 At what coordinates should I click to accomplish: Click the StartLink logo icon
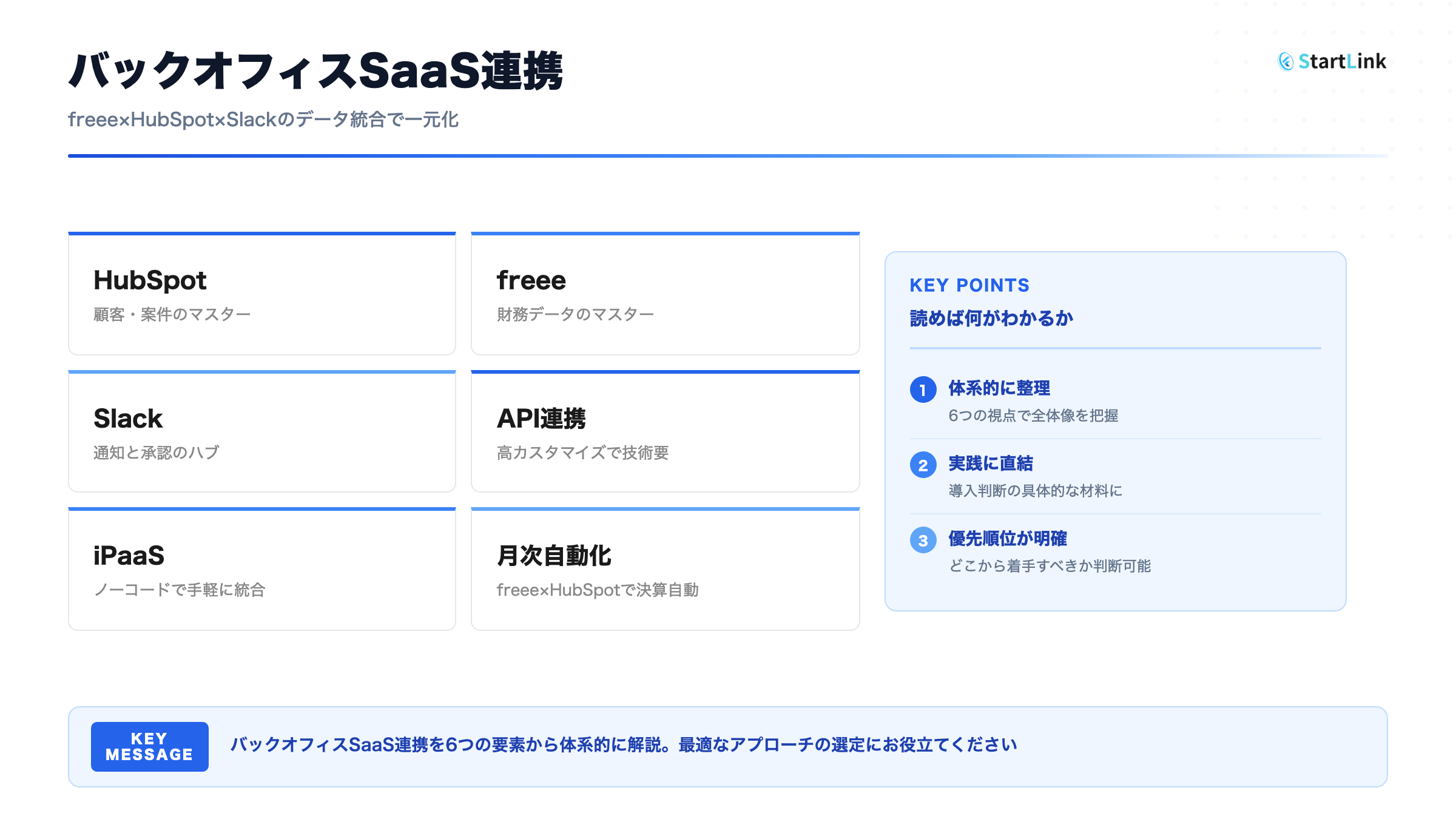(x=1286, y=62)
